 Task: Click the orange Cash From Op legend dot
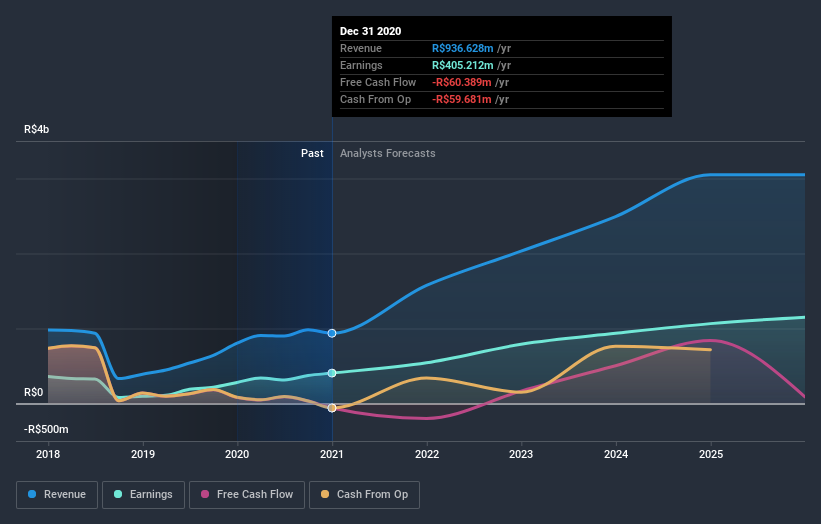tap(325, 494)
